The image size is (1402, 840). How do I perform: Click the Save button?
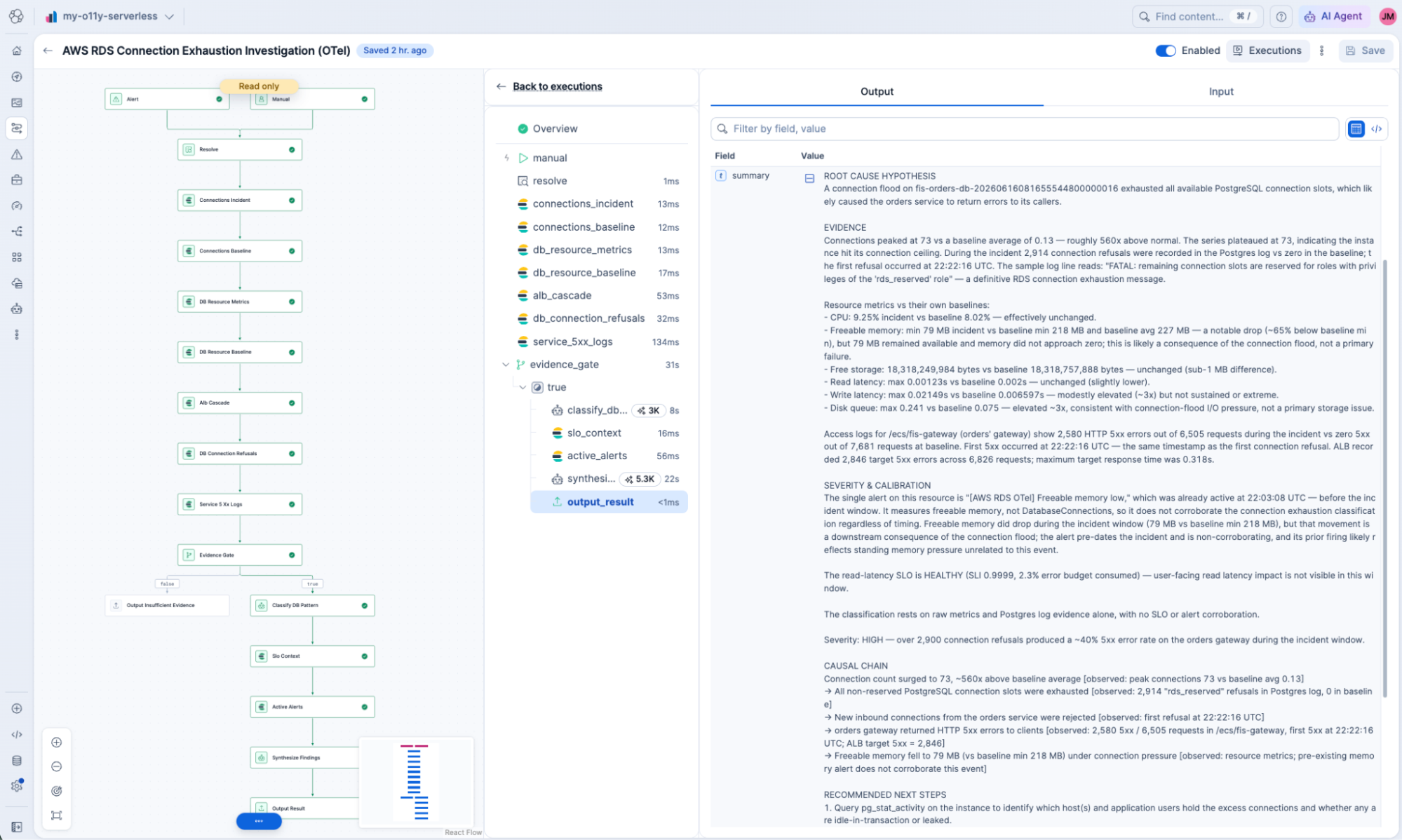pyautogui.click(x=1365, y=50)
